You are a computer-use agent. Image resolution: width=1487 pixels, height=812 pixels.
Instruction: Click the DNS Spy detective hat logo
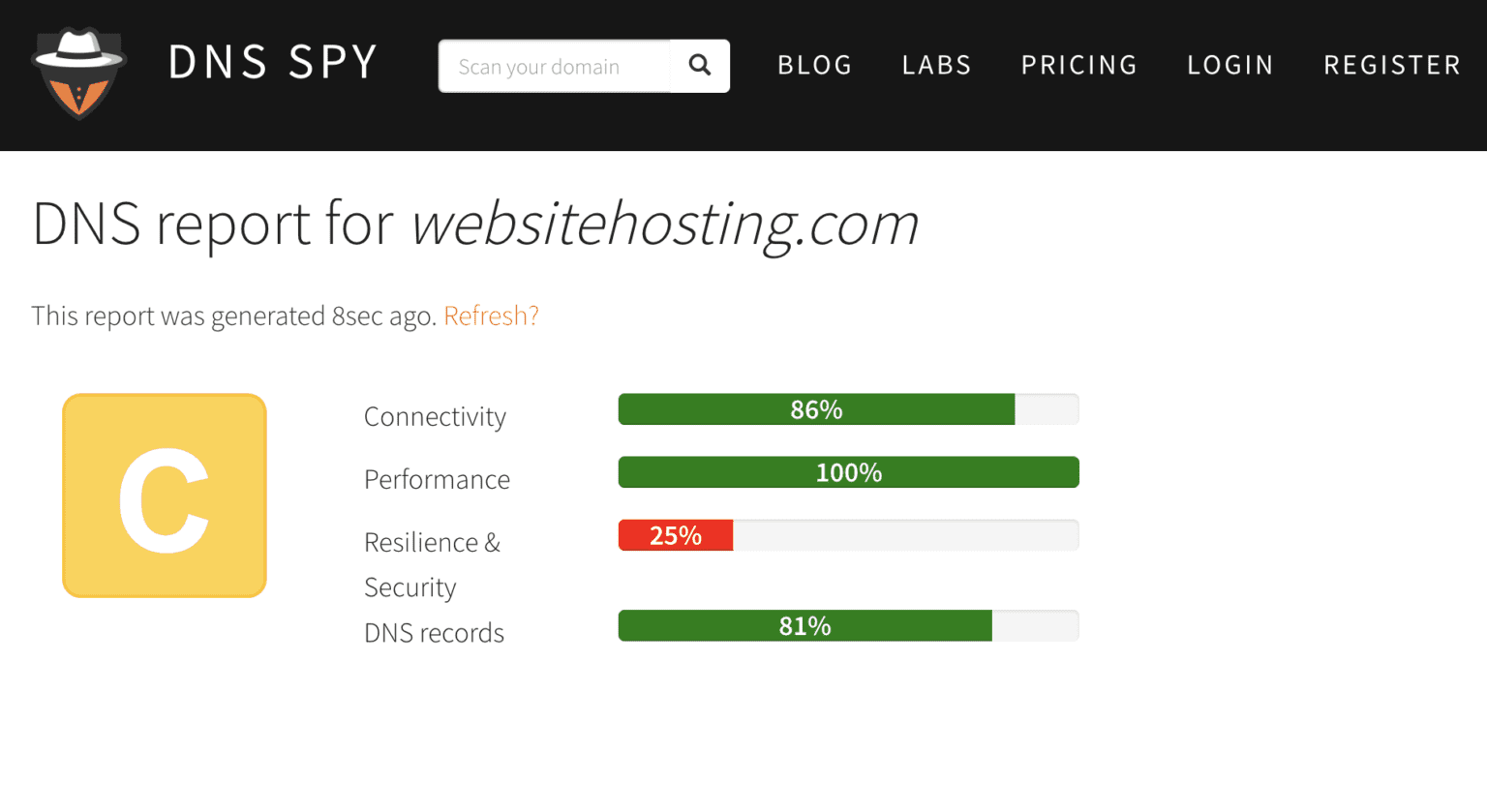(79, 73)
